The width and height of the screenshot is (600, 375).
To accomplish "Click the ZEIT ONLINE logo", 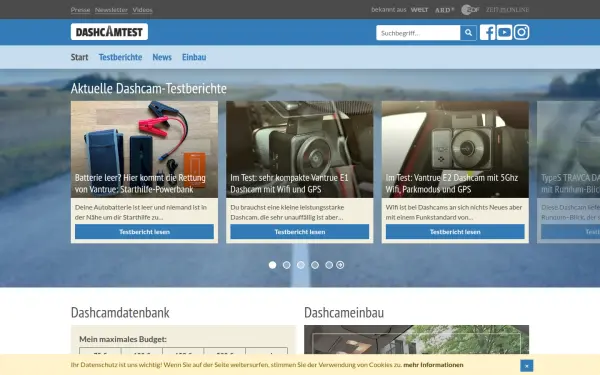I will [507, 10].
